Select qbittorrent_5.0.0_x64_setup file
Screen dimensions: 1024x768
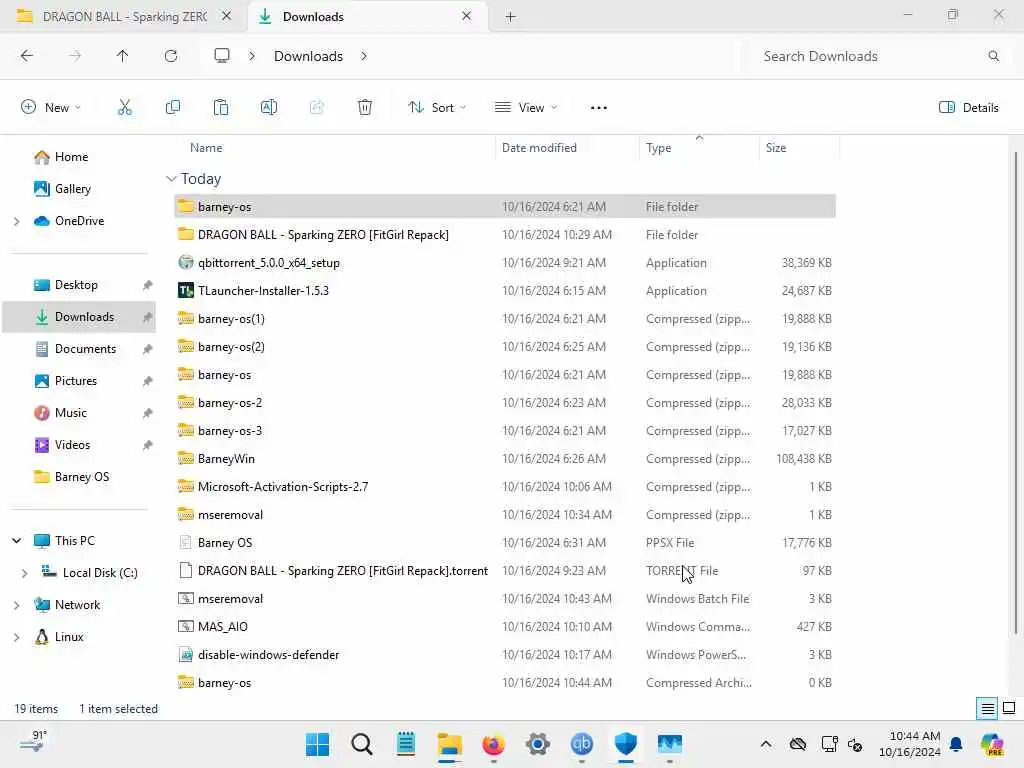coord(505,263)
